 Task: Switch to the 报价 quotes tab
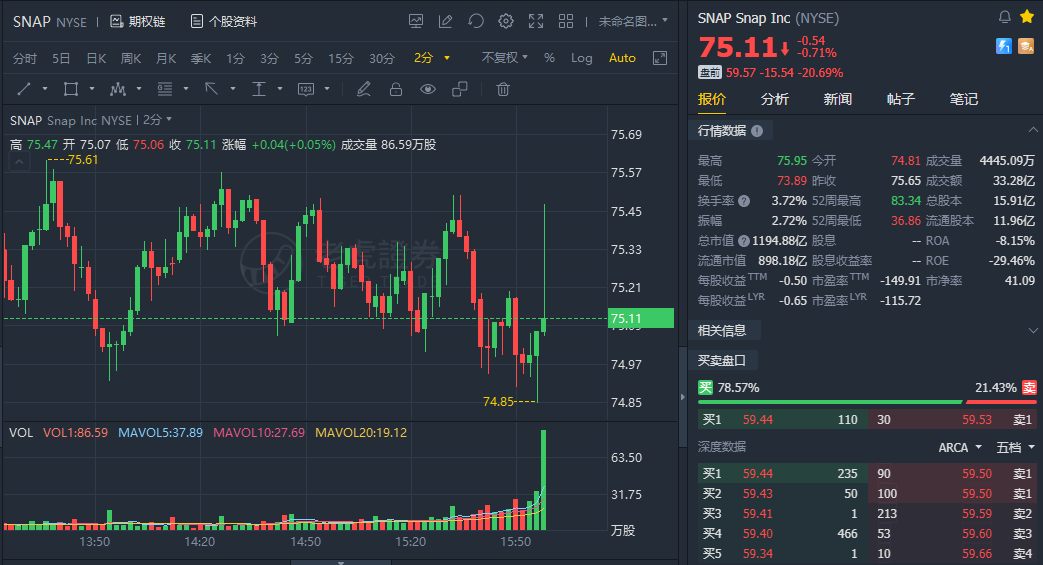click(x=711, y=99)
